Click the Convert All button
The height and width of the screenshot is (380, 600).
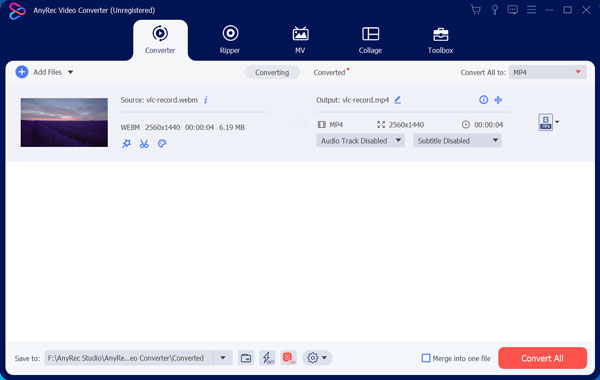[542, 358]
